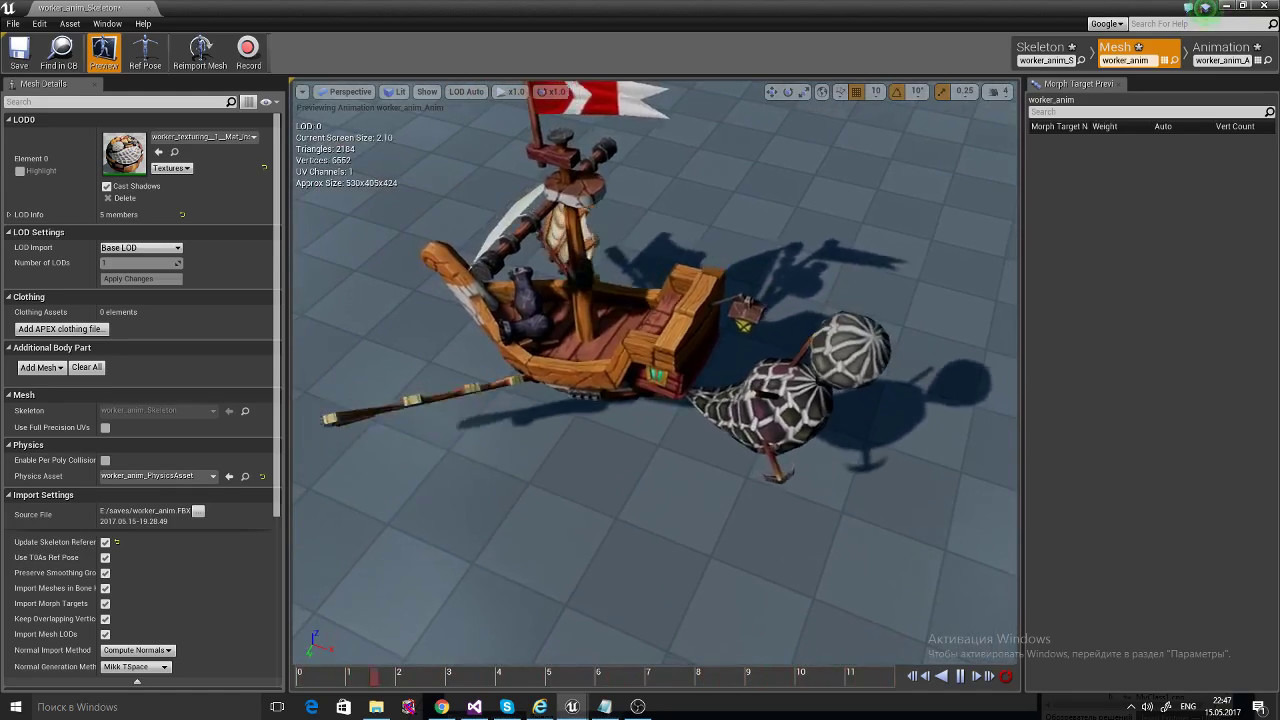The image size is (1280, 720).
Task: Click the Clear All button
Action: (87, 368)
